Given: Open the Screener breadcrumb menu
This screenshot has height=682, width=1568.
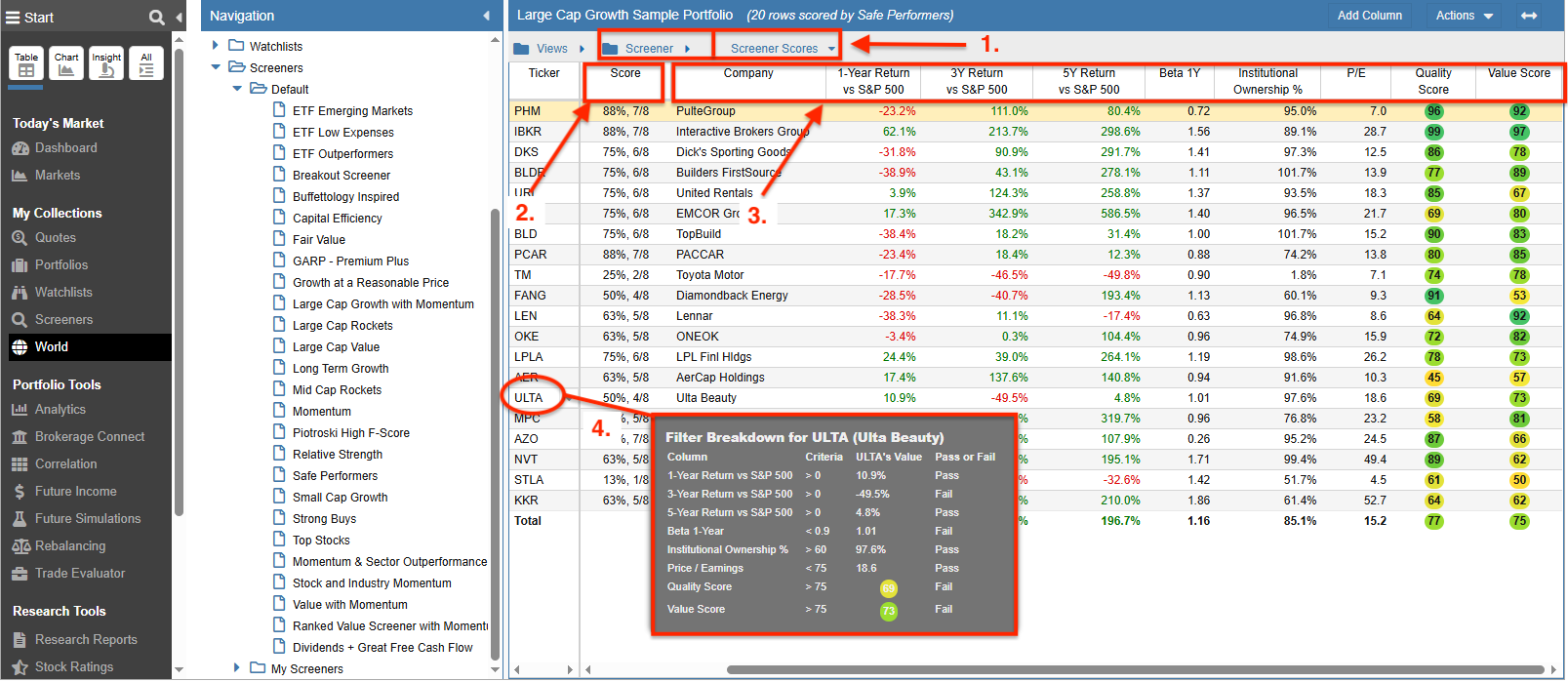Looking at the screenshot, I should (646, 49).
